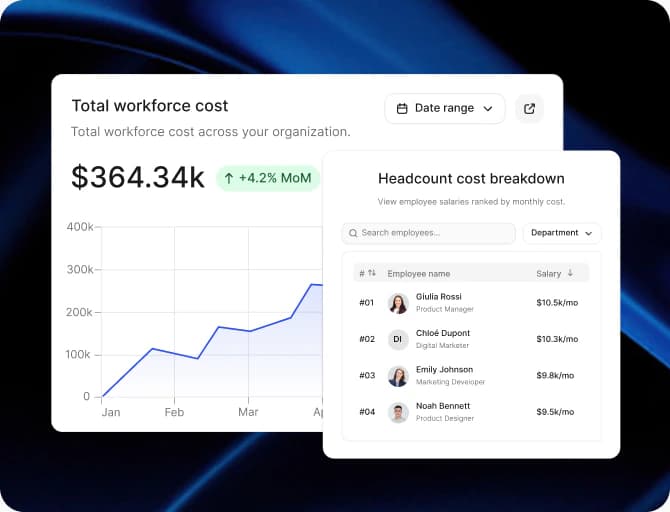Click Giulia Rossi's avatar
The width and height of the screenshot is (670, 512).
[398, 303]
